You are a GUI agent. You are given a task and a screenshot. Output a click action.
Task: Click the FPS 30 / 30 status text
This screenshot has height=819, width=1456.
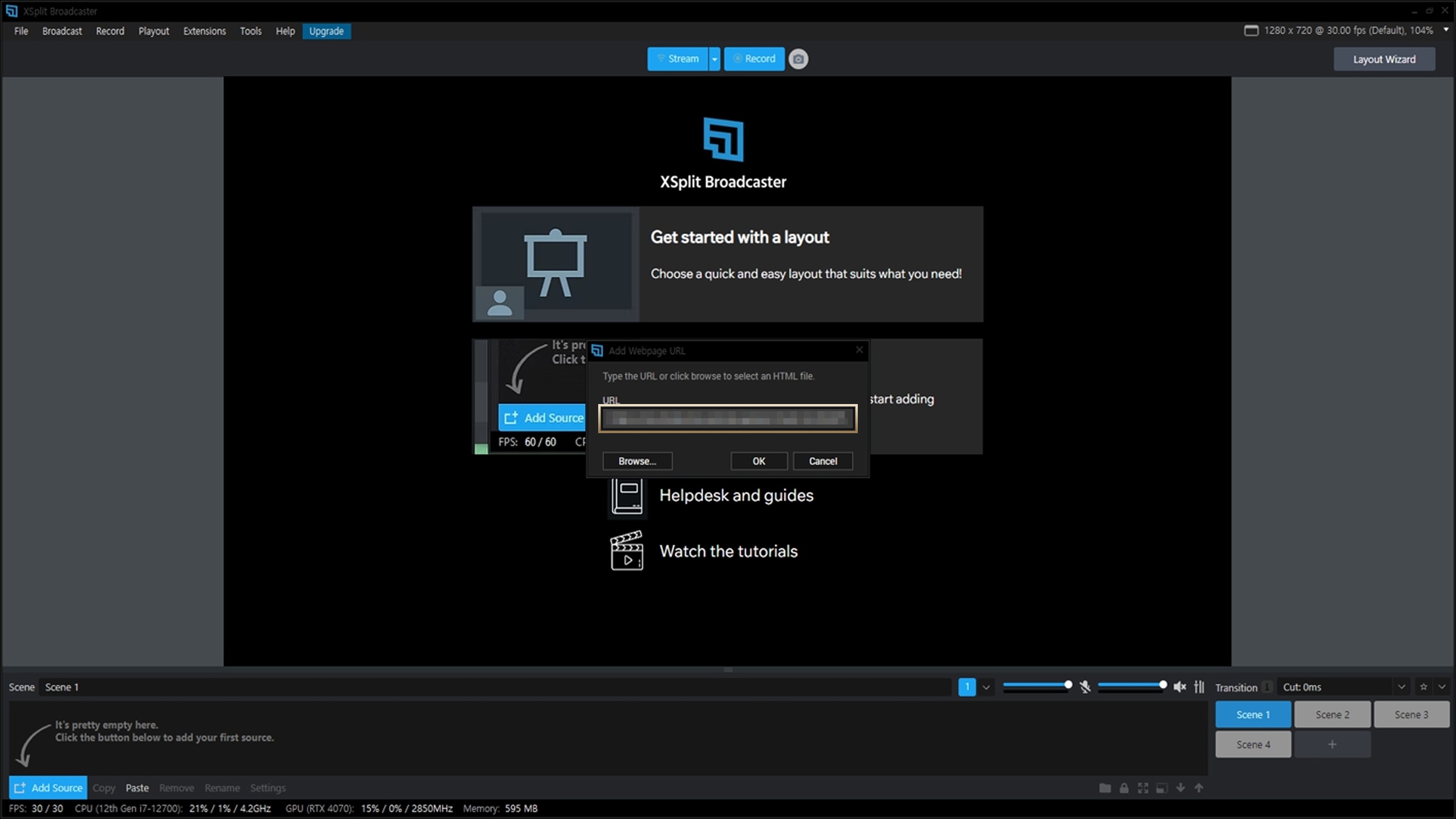coord(36,809)
